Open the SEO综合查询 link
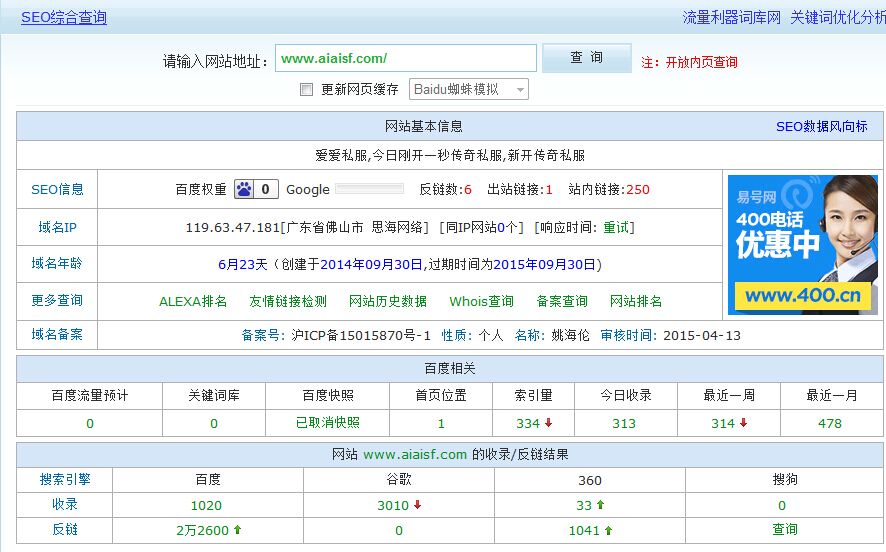The height and width of the screenshot is (552, 886). pos(64,18)
